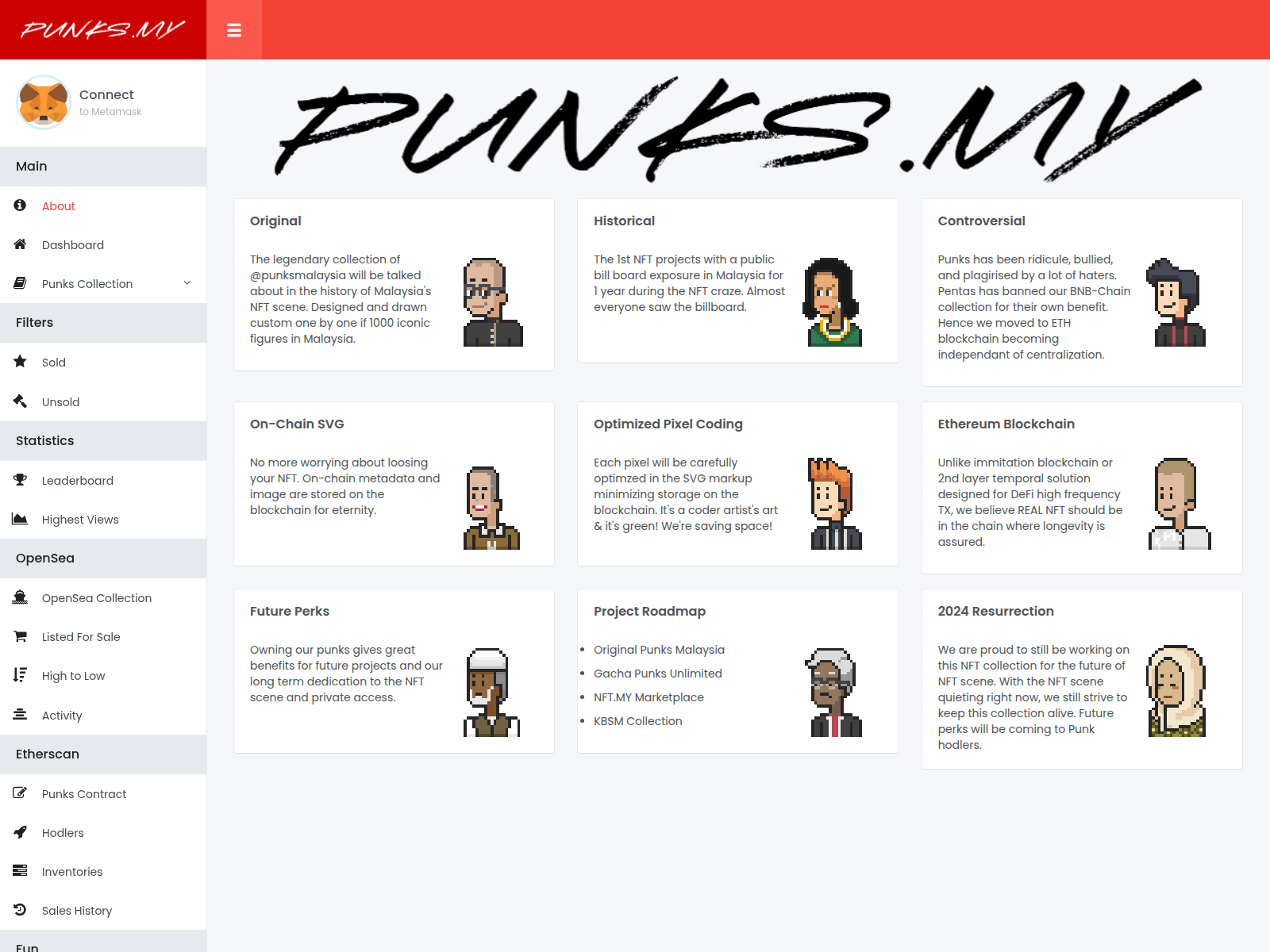Sort listings High to Low

[x=103, y=676]
